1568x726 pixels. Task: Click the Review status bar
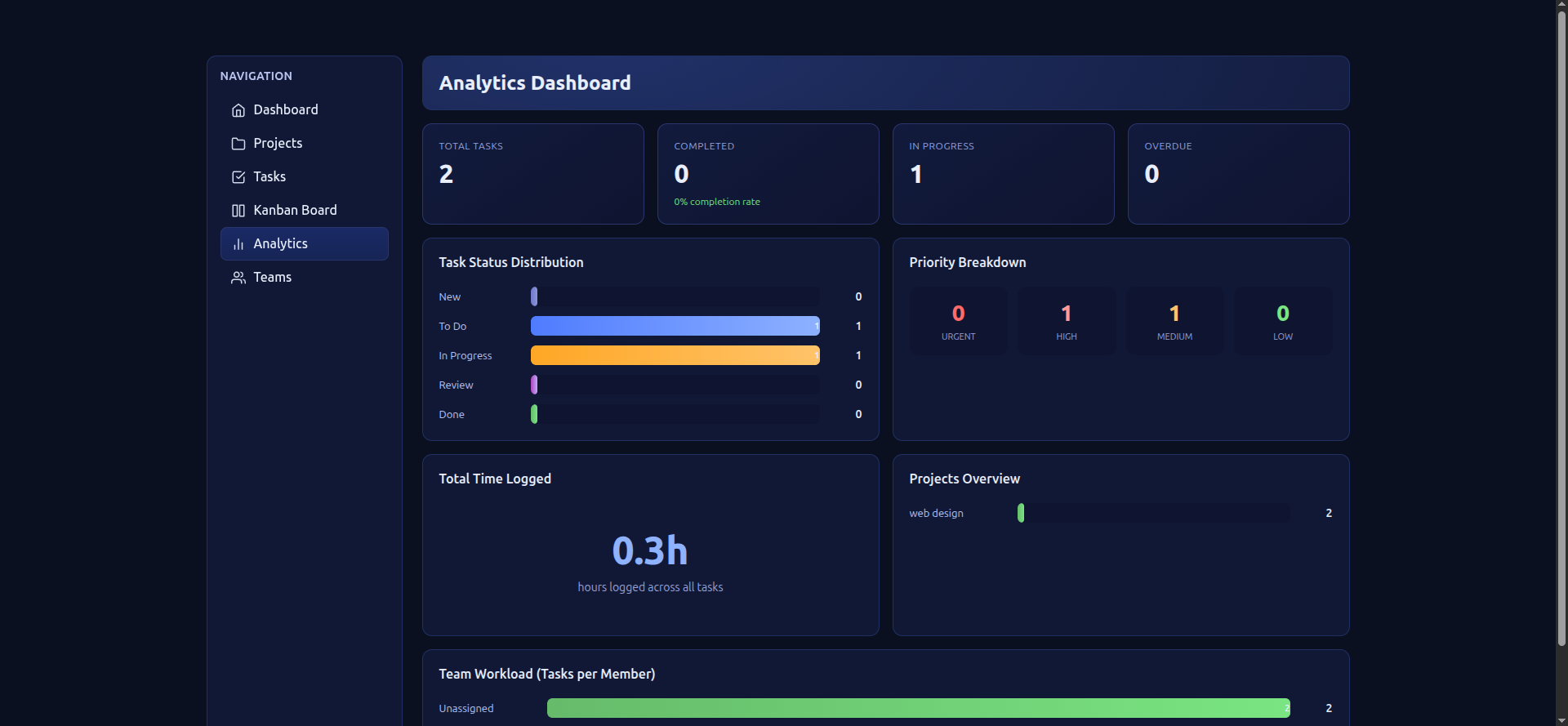point(675,385)
